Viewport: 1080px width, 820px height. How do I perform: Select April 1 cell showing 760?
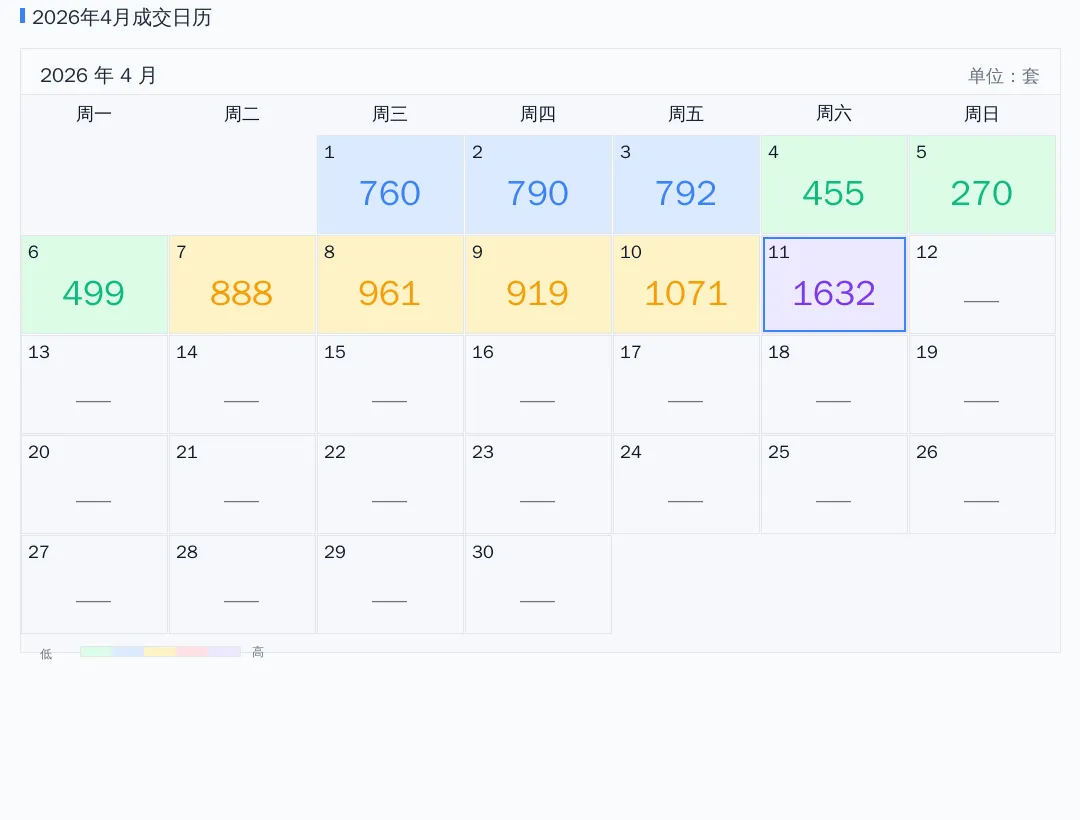tap(390, 185)
